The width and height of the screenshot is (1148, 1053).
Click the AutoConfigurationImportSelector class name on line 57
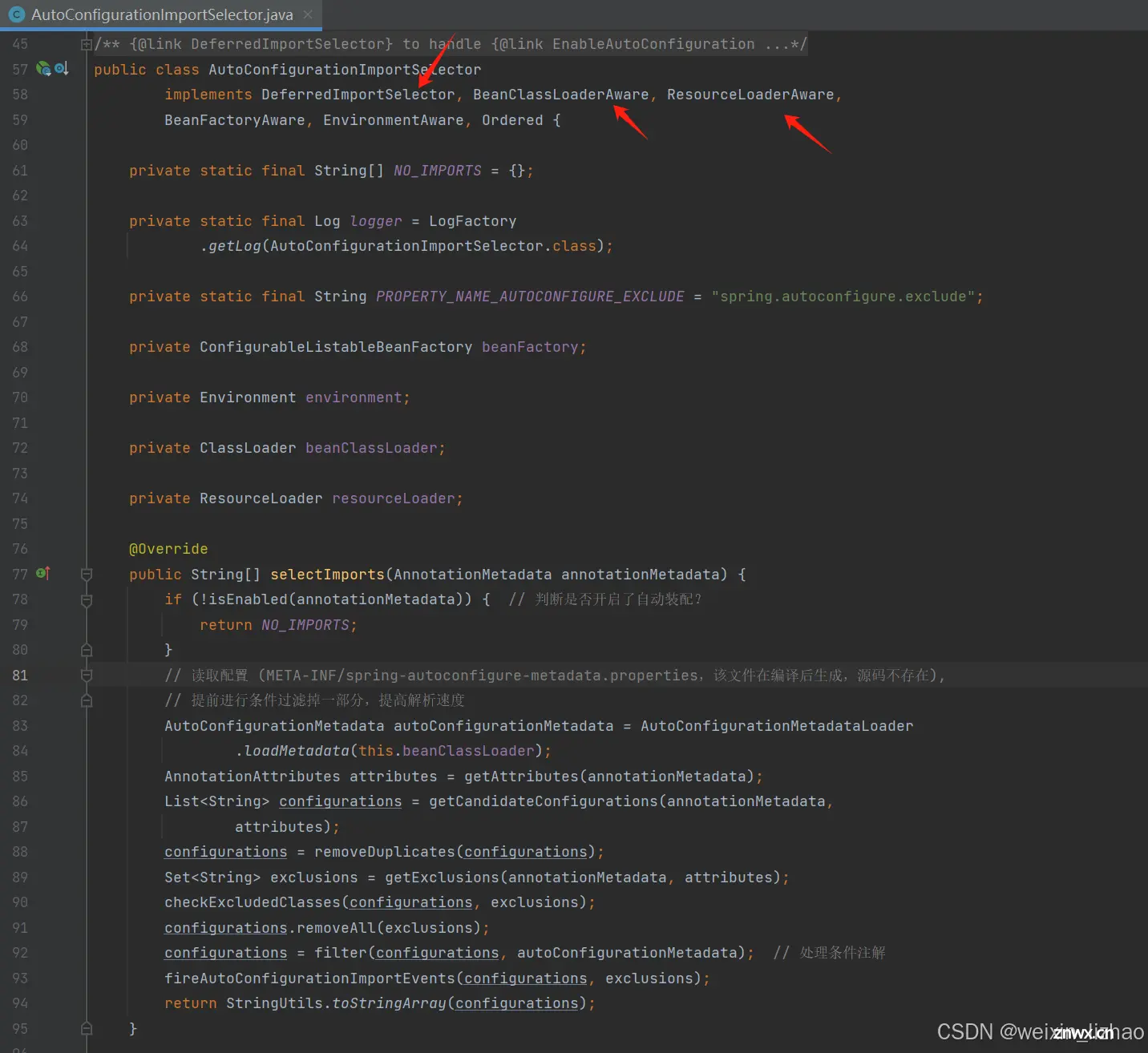coord(345,70)
